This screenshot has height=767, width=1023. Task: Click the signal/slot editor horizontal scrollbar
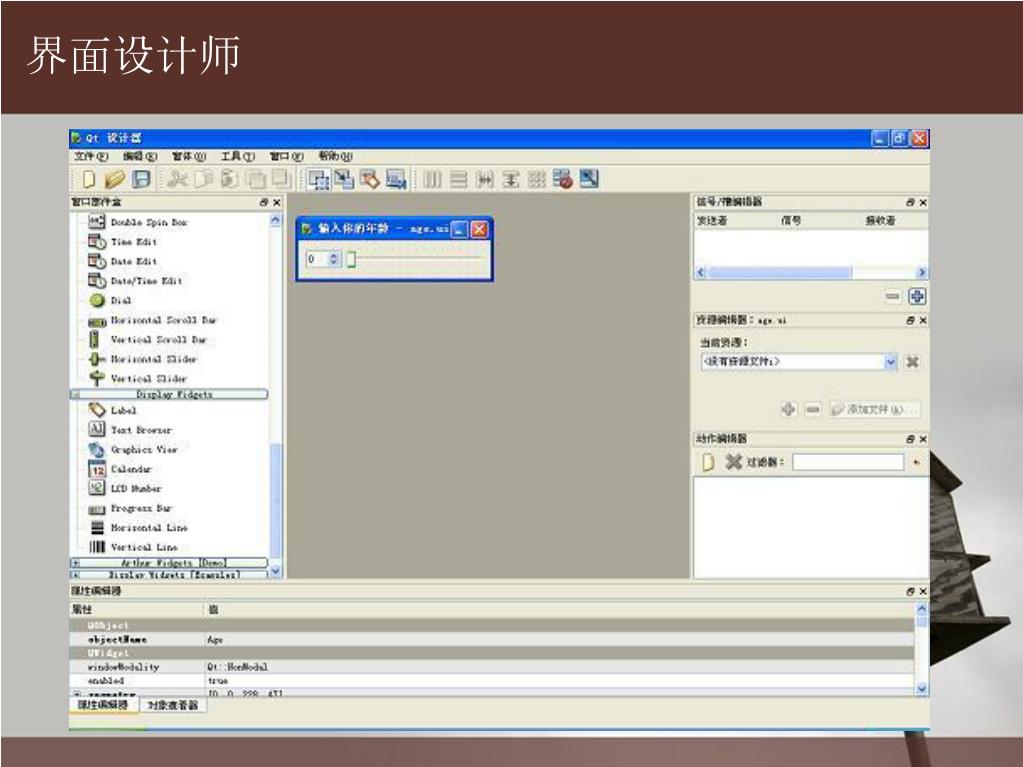tap(811, 273)
